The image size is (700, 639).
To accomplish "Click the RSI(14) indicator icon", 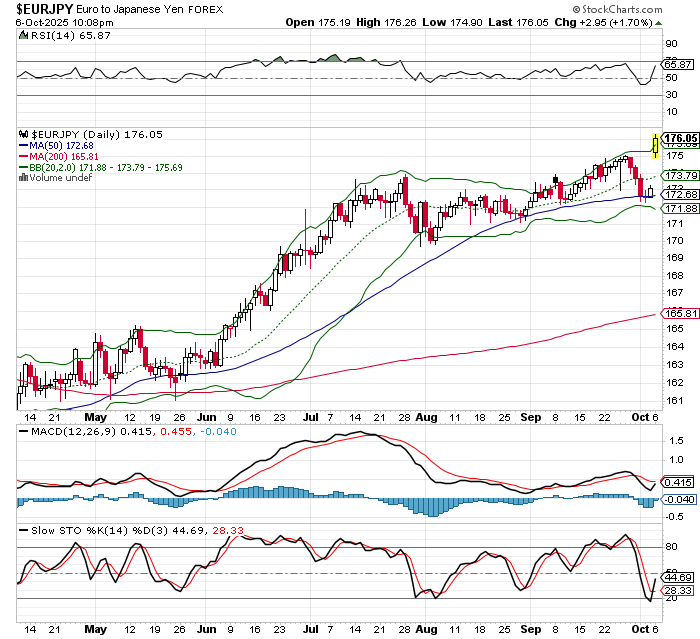I will pyautogui.click(x=26, y=35).
